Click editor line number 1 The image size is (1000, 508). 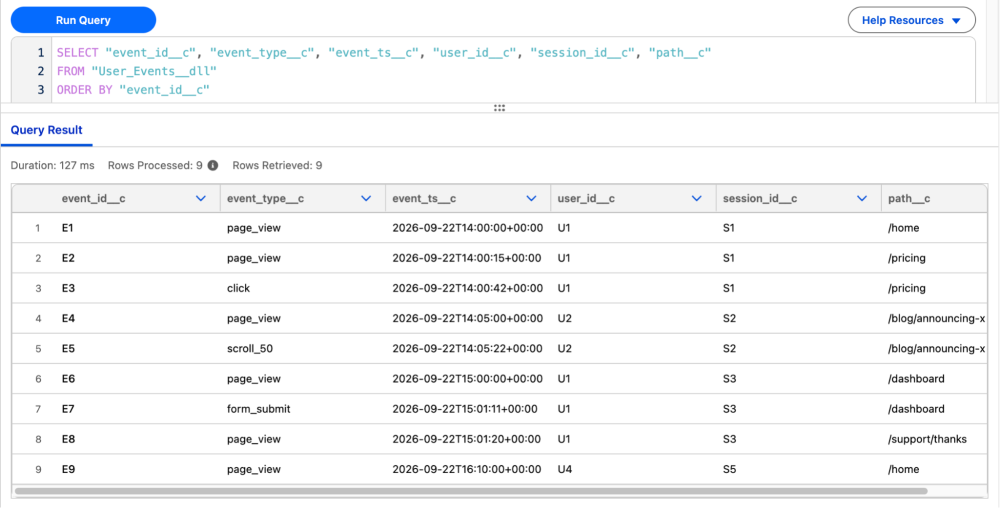pyautogui.click(x=41, y=53)
